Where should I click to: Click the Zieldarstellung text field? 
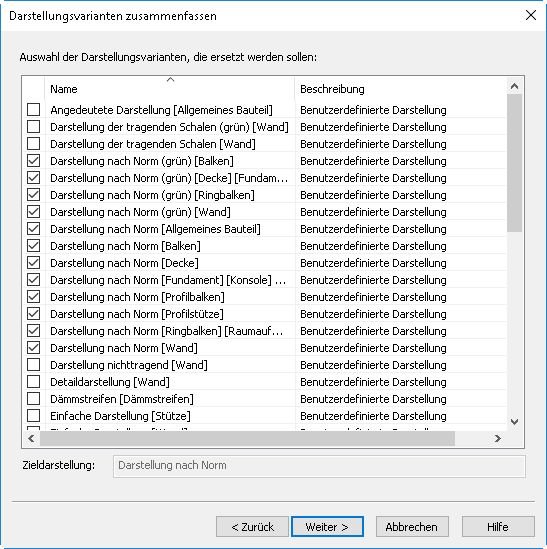(x=319, y=466)
